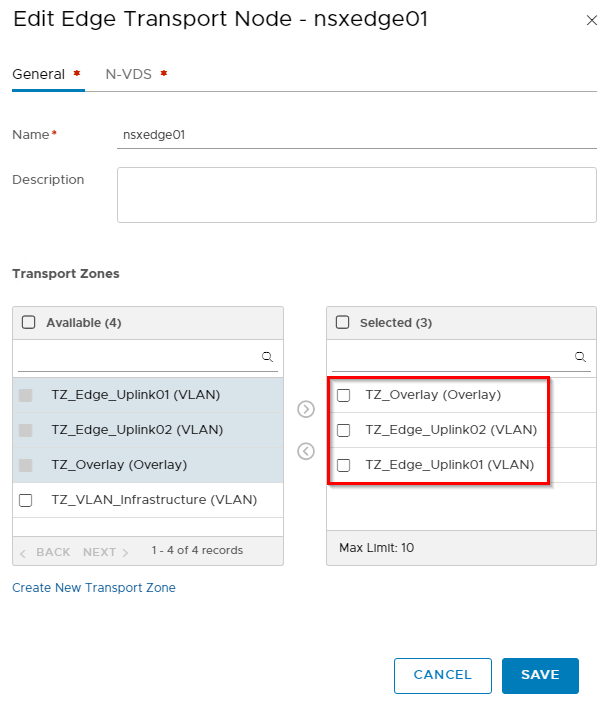Check the TZ_VLAN_Infrastructure (VLAN) checkbox

pos(26,500)
